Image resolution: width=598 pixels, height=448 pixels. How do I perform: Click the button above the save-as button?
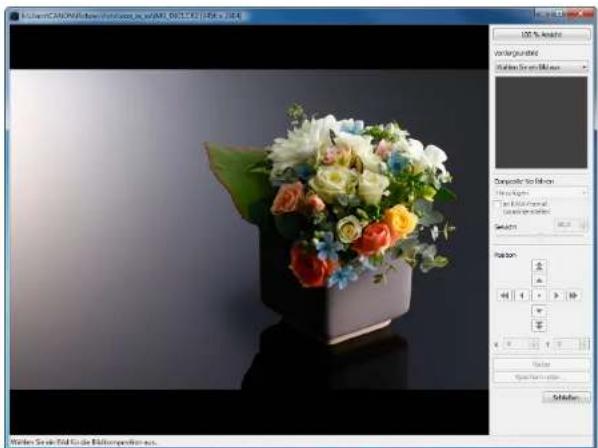(x=541, y=364)
